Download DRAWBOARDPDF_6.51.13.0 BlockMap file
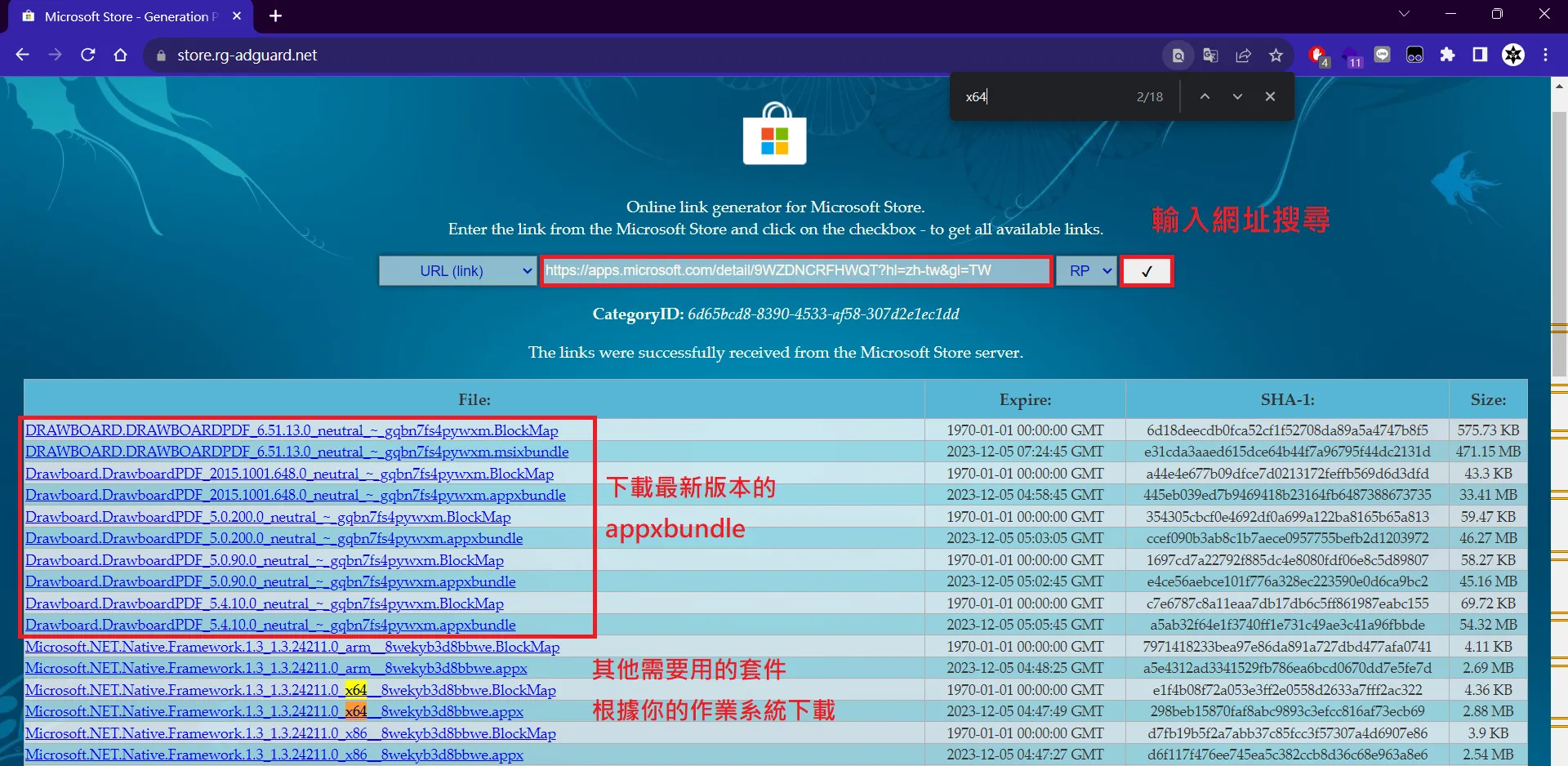This screenshot has width=1568, height=766. pyautogui.click(x=292, y=430)
